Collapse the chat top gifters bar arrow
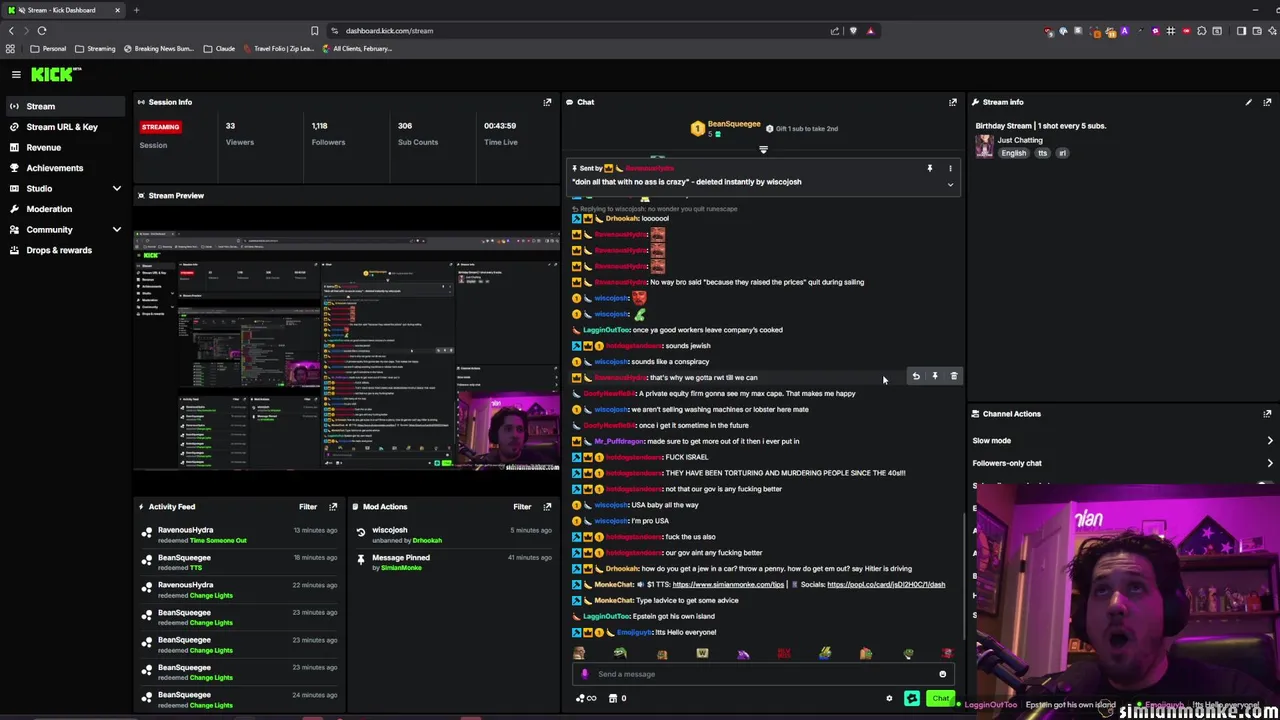Screen dimensions: 1280x720 point(763,150)
